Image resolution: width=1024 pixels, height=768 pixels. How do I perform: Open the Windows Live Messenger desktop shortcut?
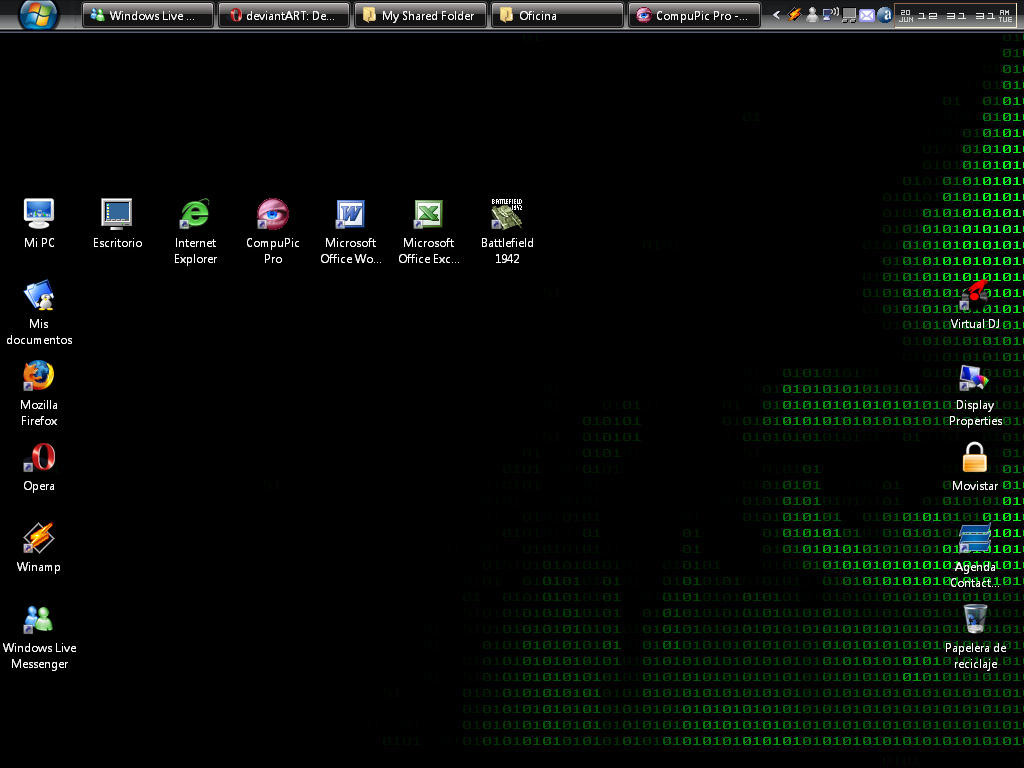tap(39, 637)
